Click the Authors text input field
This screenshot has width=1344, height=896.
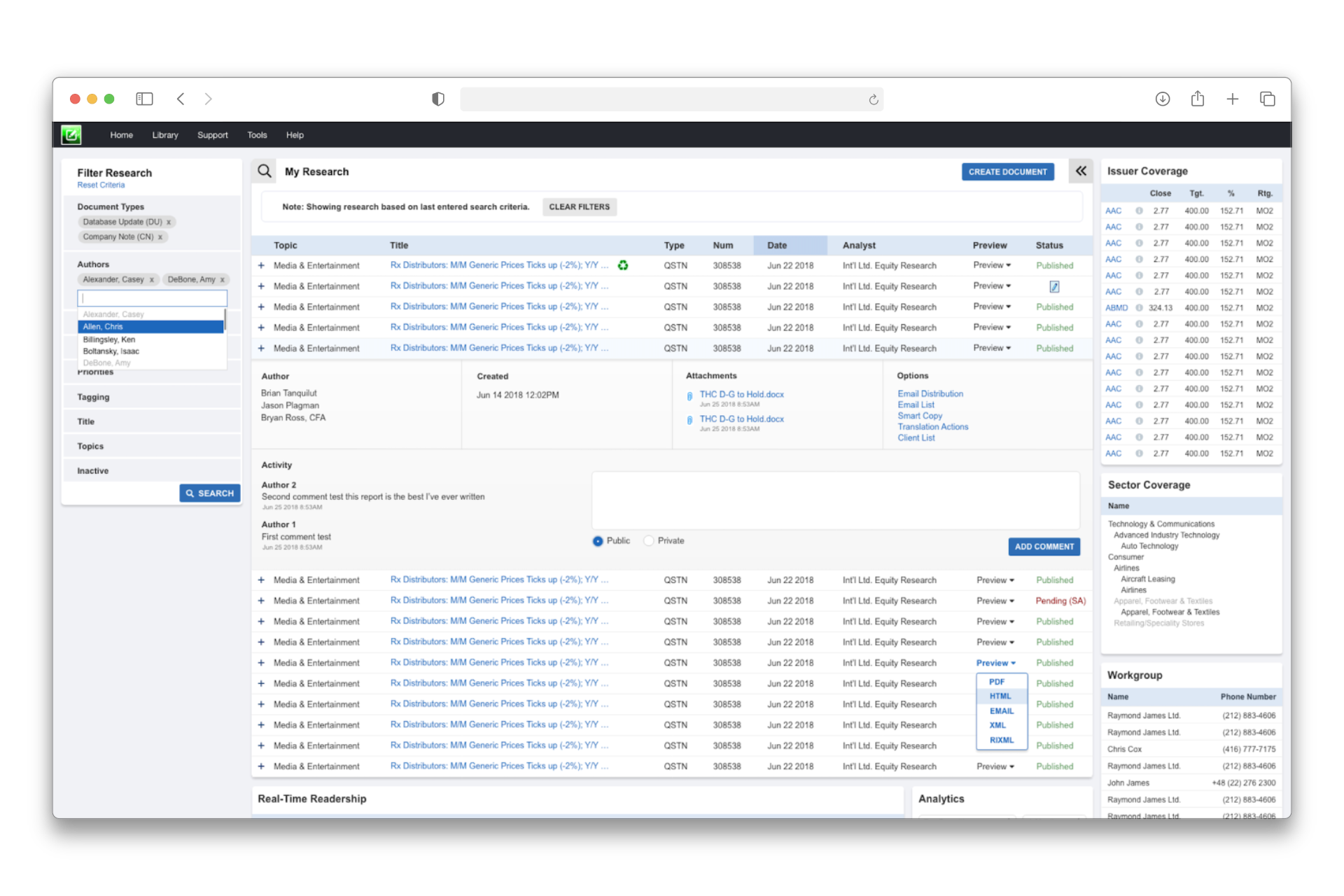[152, 298]
